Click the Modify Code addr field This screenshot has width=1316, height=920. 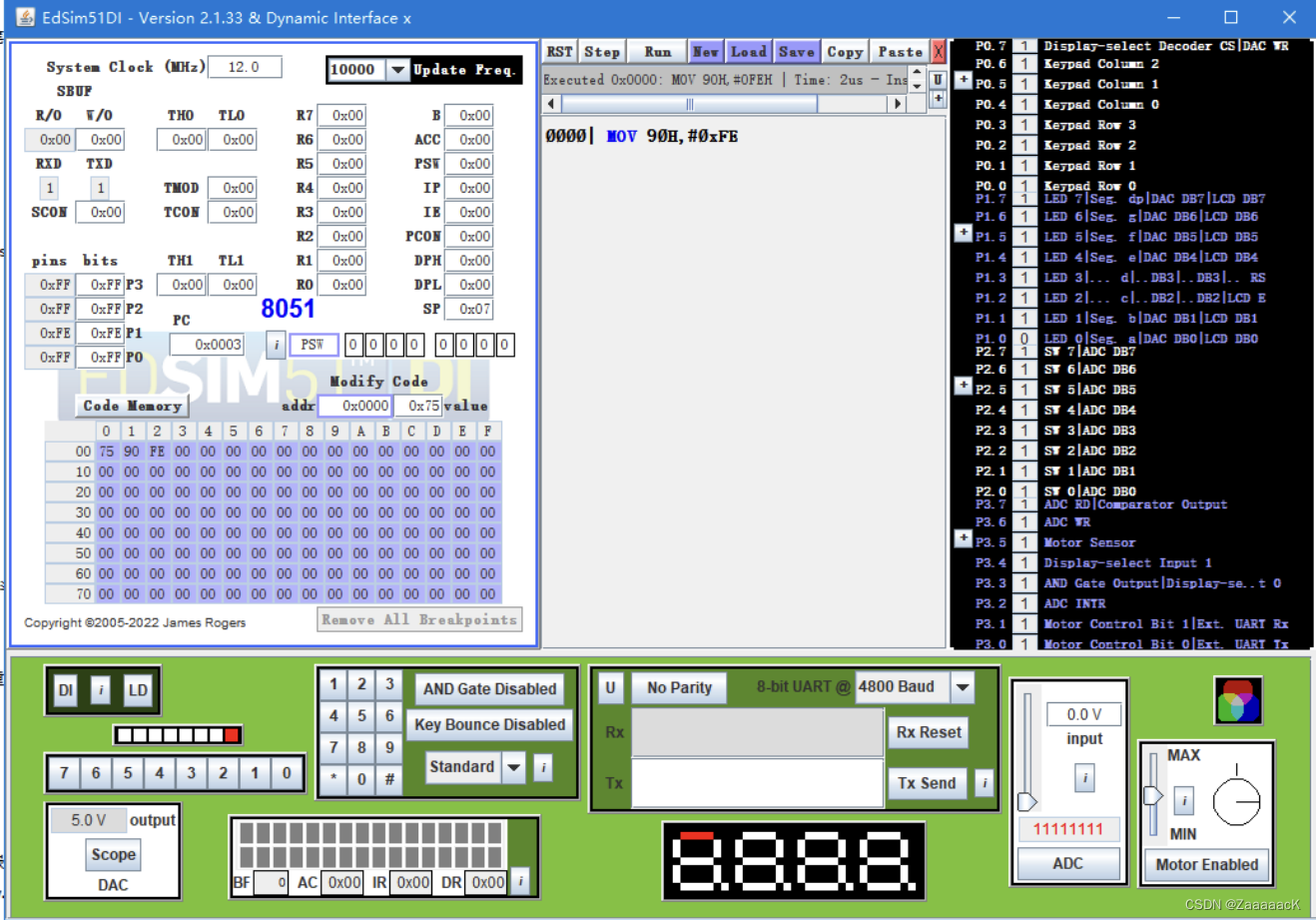355,406
